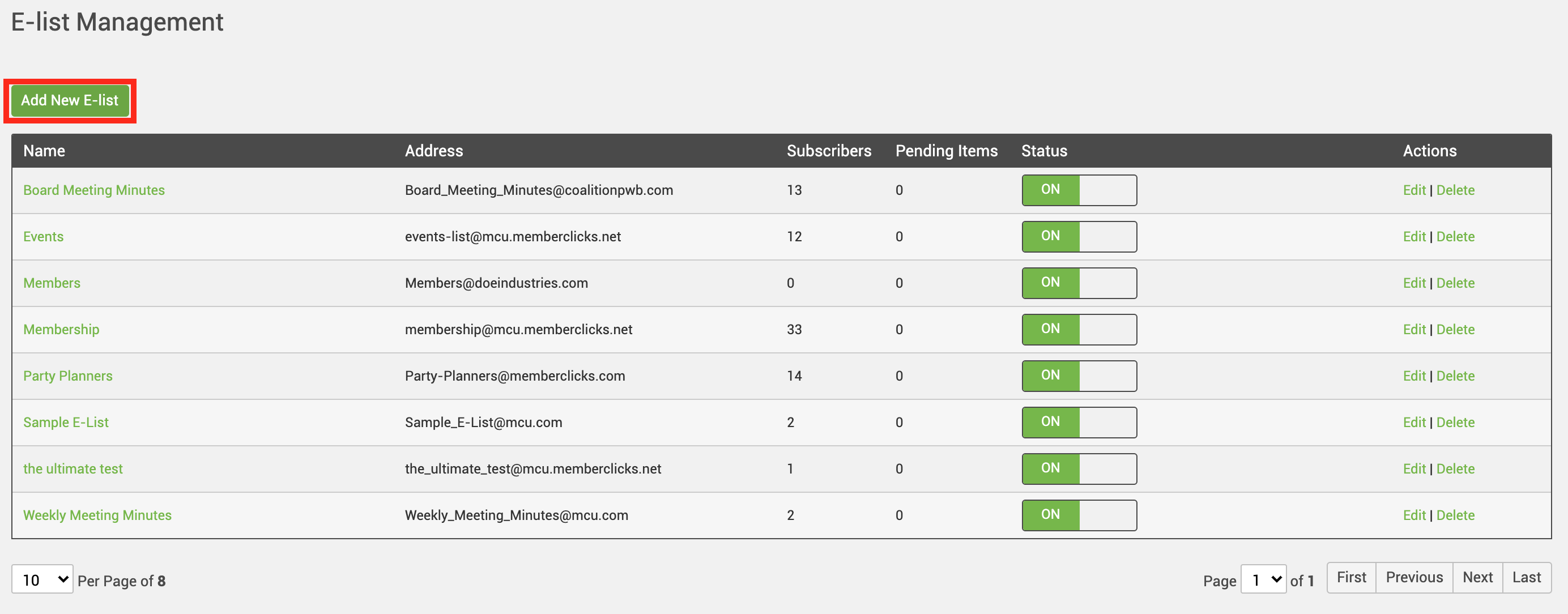This screenshot has height=614, width=1568.
Task: Select address events-list@mcu.memberclicks.net
Action: [513, 237]
